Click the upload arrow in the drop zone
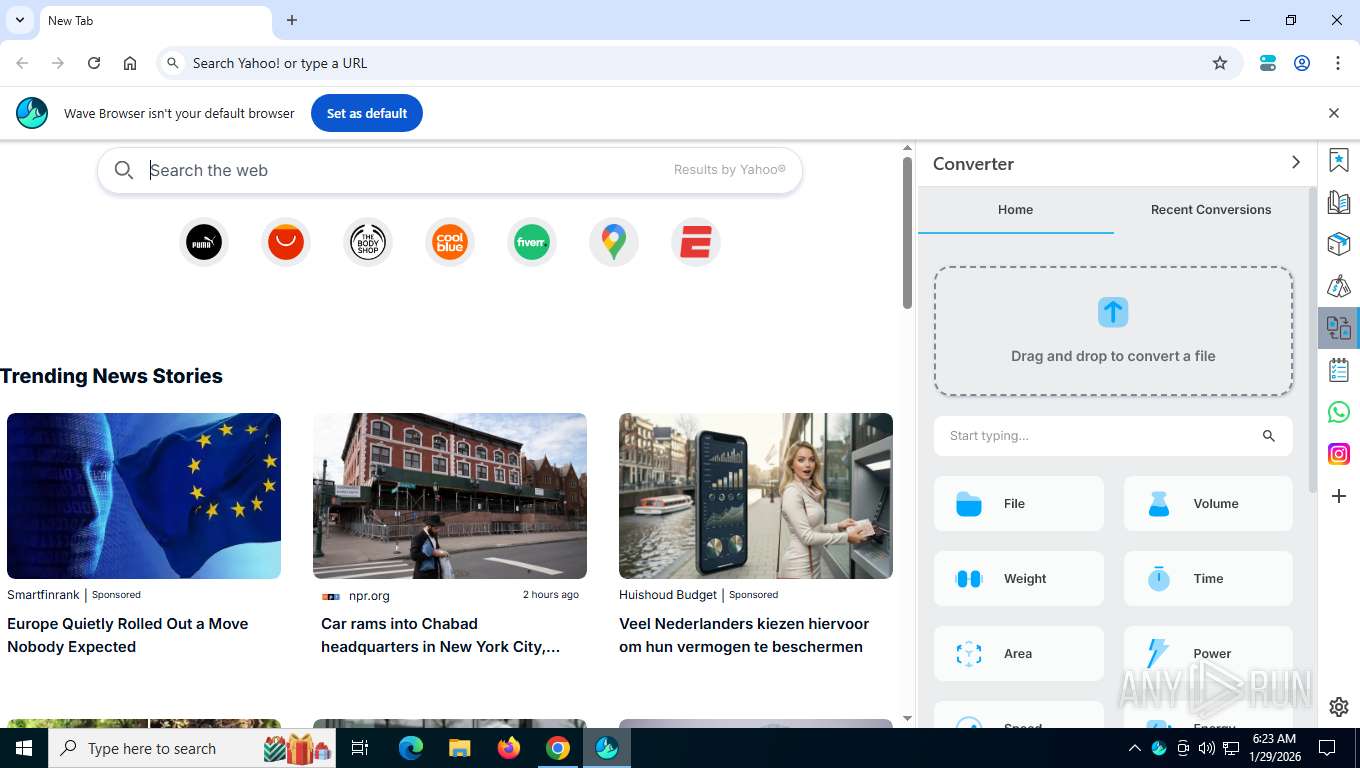 tap(1113, 312)
